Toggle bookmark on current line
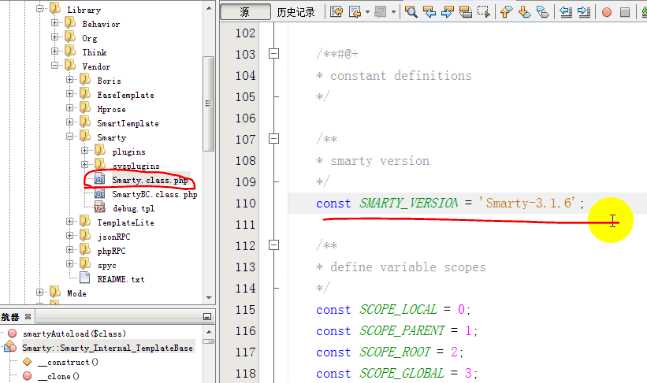This screenshot has height=383, width=647. tap(543, 12)
